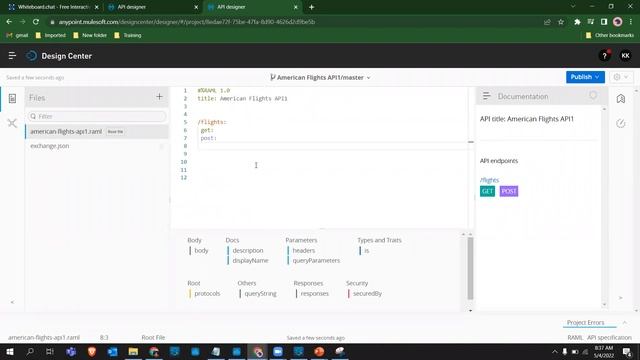Open Windows notification center
This screenshot has height=360, width=640.
(x=627, y=351)
